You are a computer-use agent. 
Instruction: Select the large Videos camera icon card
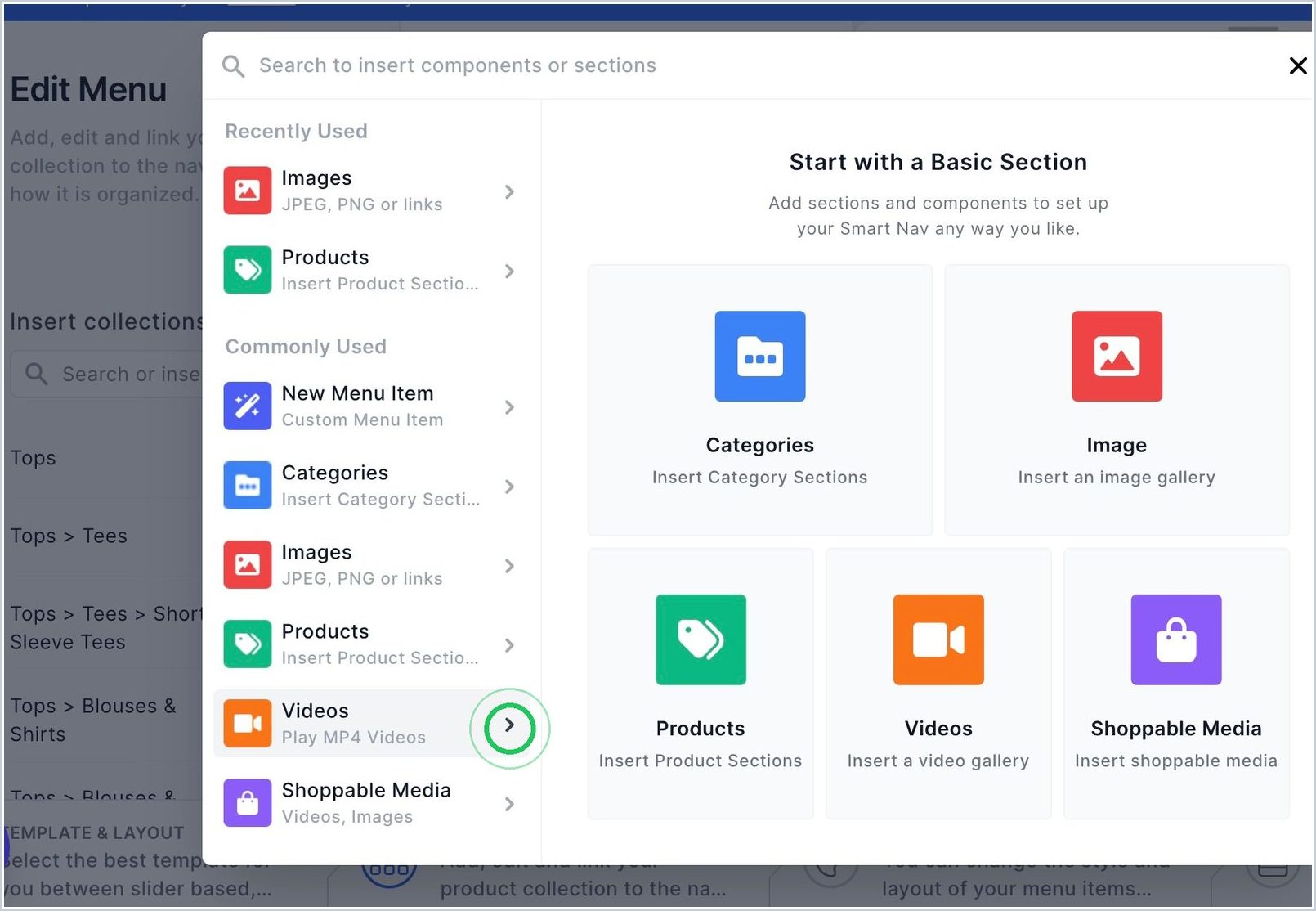pyautogui.click(x=938, y=639)
